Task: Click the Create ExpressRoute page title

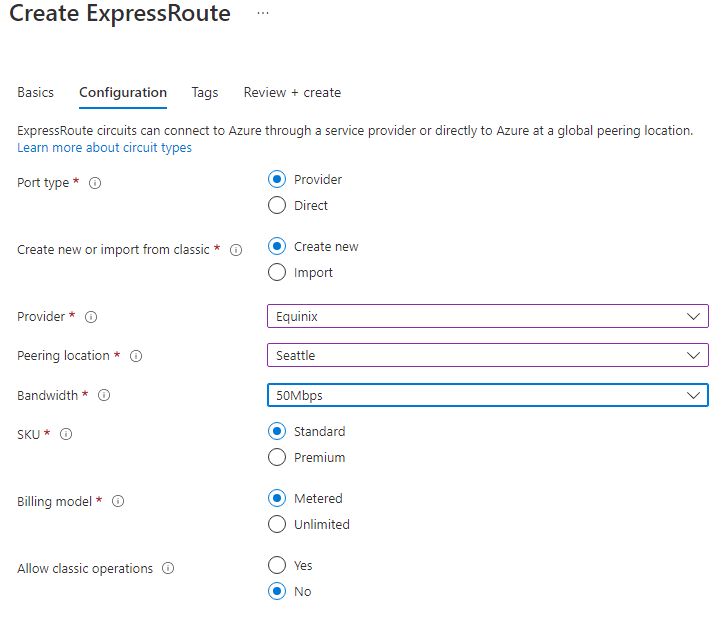Action: click(x=120, y=13)
